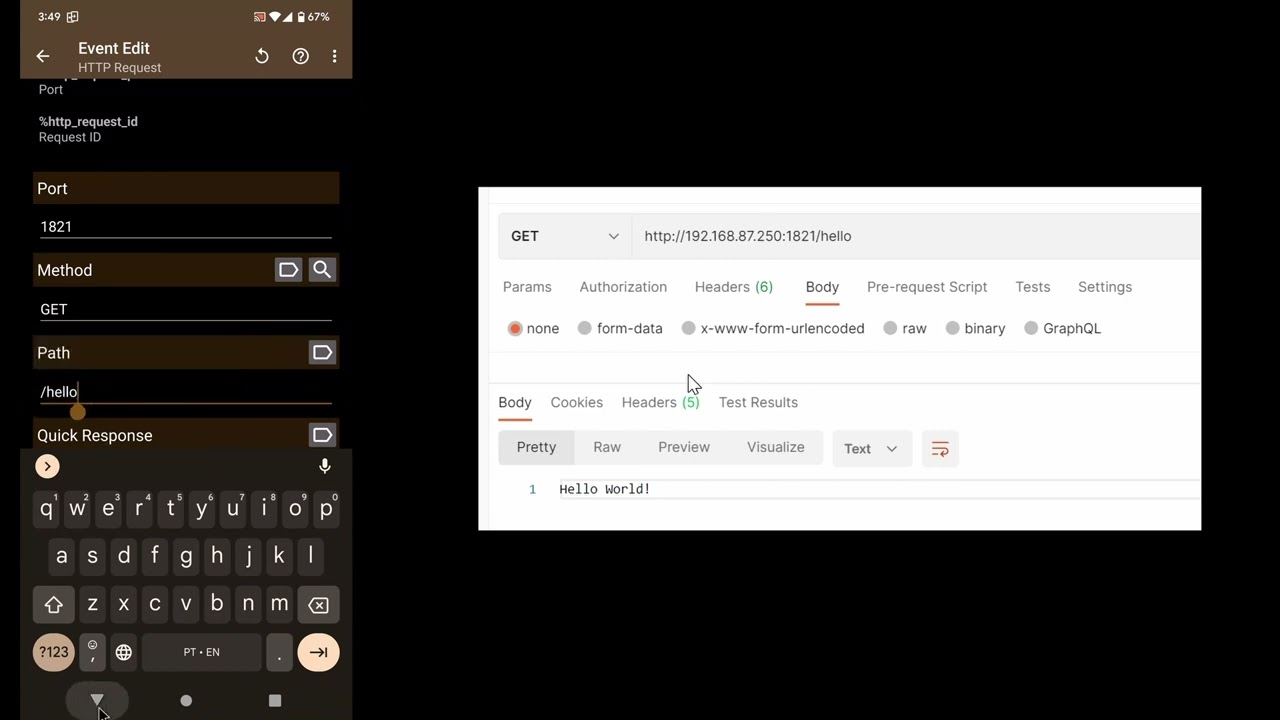Open the Authorization tab
The width and height of the screenshot is (1280, 720).
click(623, 287)
